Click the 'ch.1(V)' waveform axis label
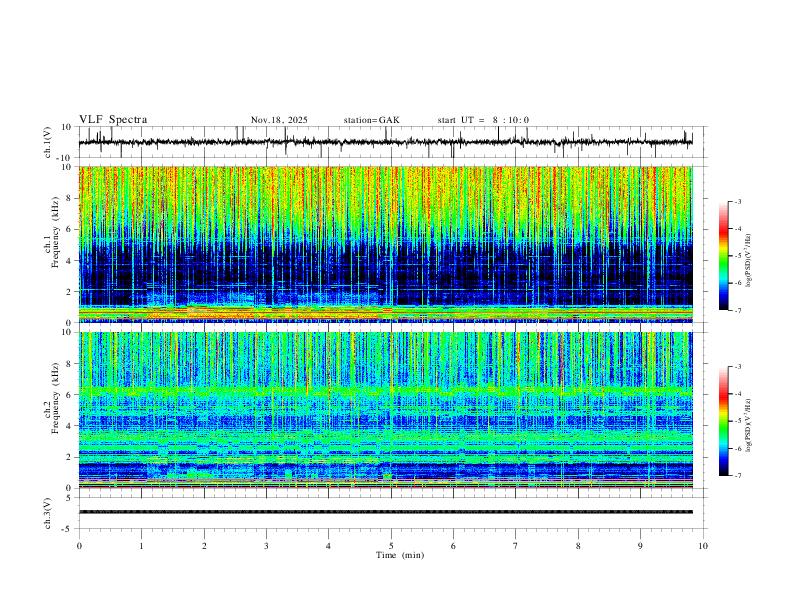The image size is (792, 612). point(48,142)
